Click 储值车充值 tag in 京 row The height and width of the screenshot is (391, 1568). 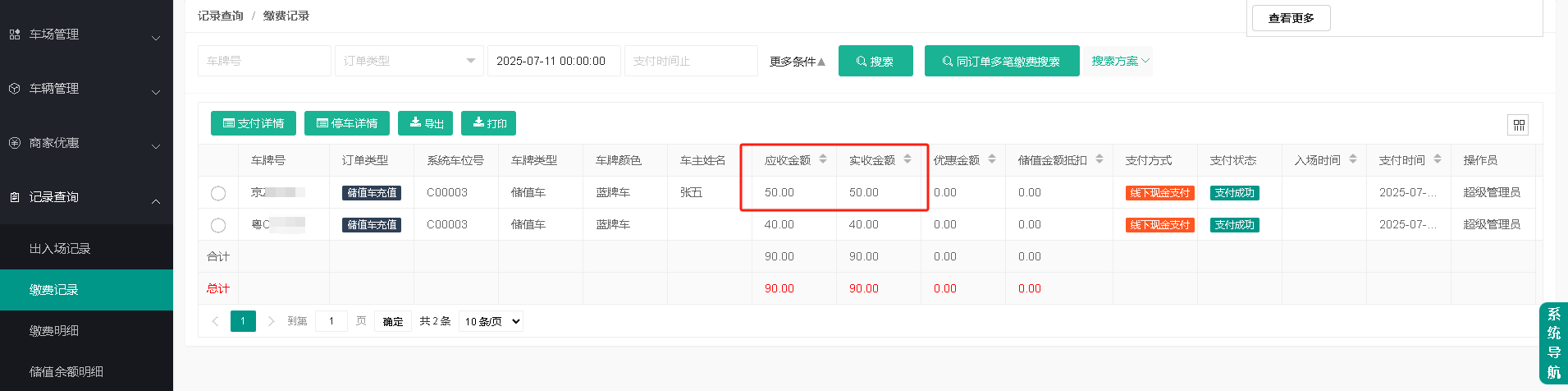pos(372,193)
